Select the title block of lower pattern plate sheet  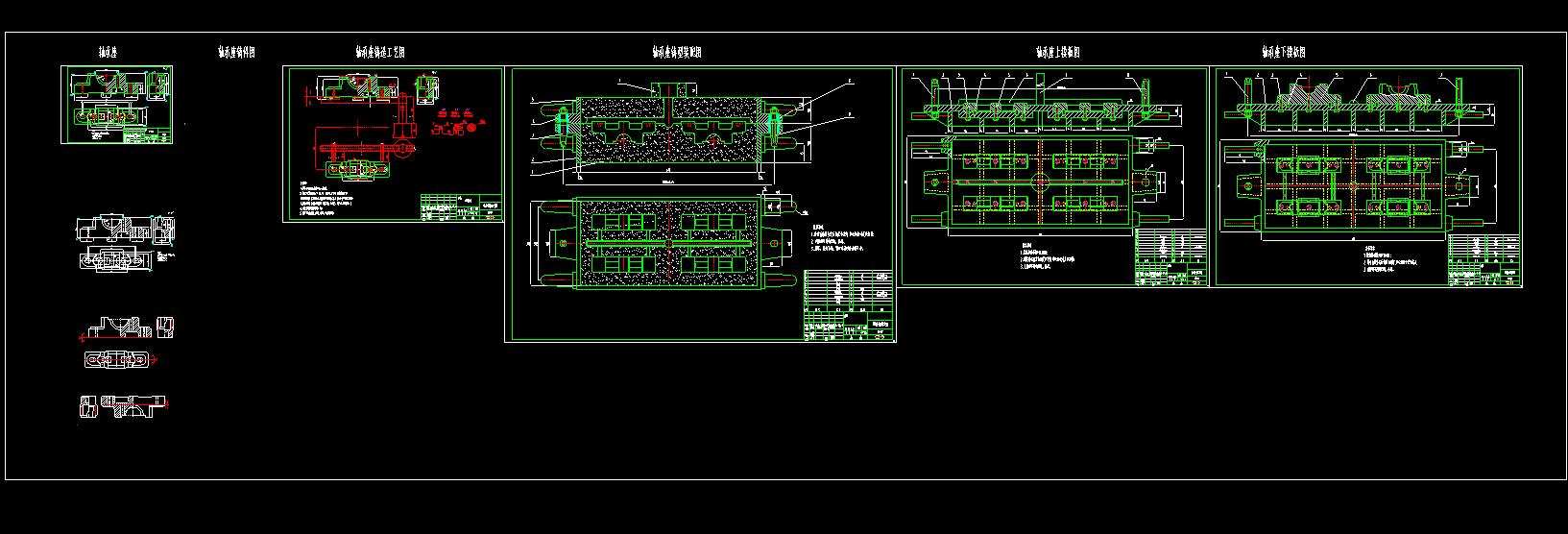pos(1483,259)
